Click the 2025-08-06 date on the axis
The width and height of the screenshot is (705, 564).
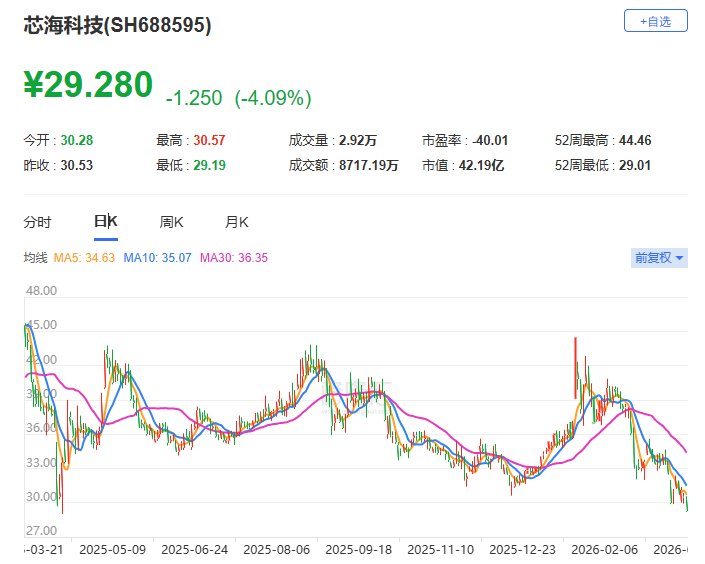pyautogui.click(x=274, y=549)
